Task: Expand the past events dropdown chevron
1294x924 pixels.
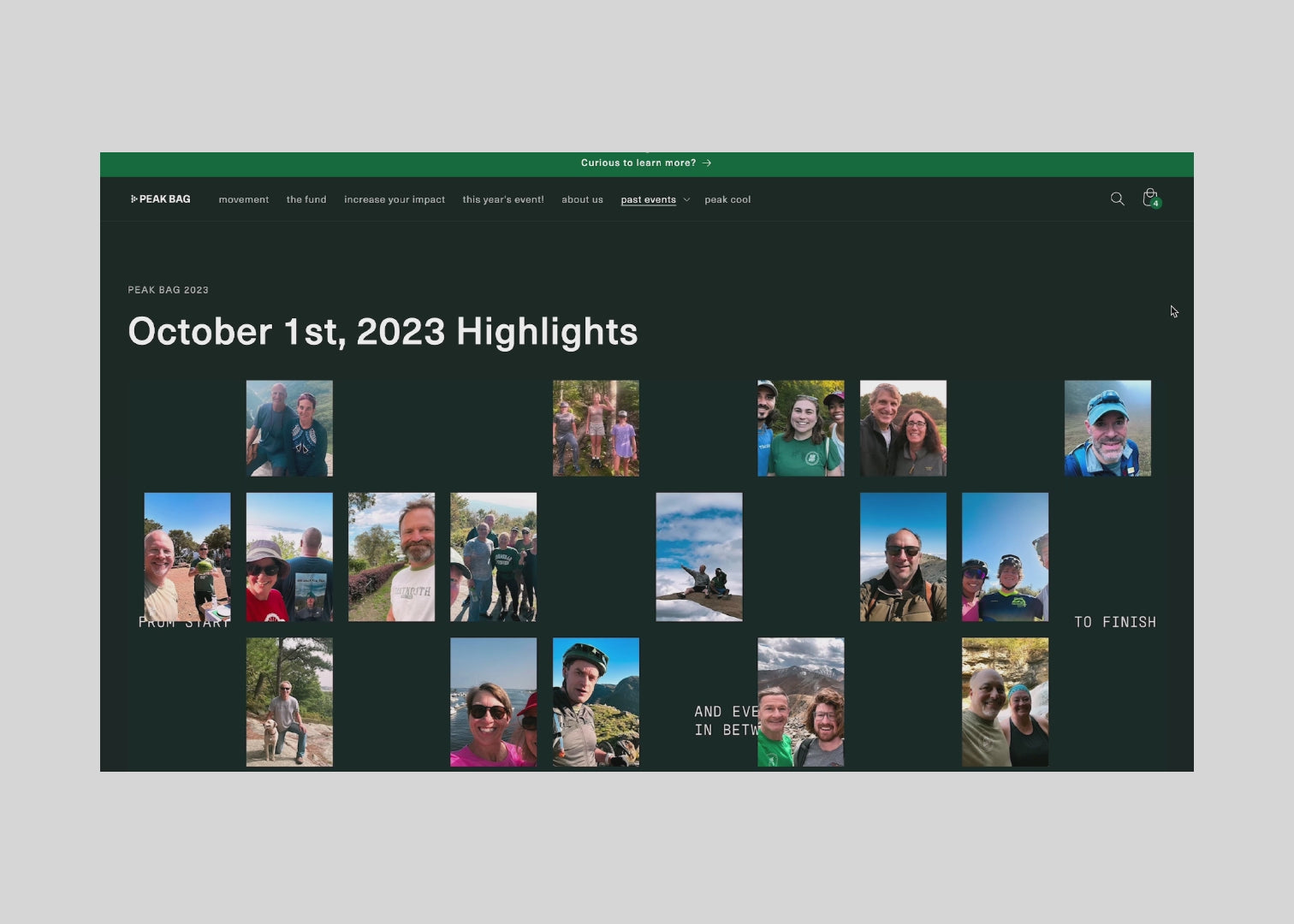Action: point(686,200)
